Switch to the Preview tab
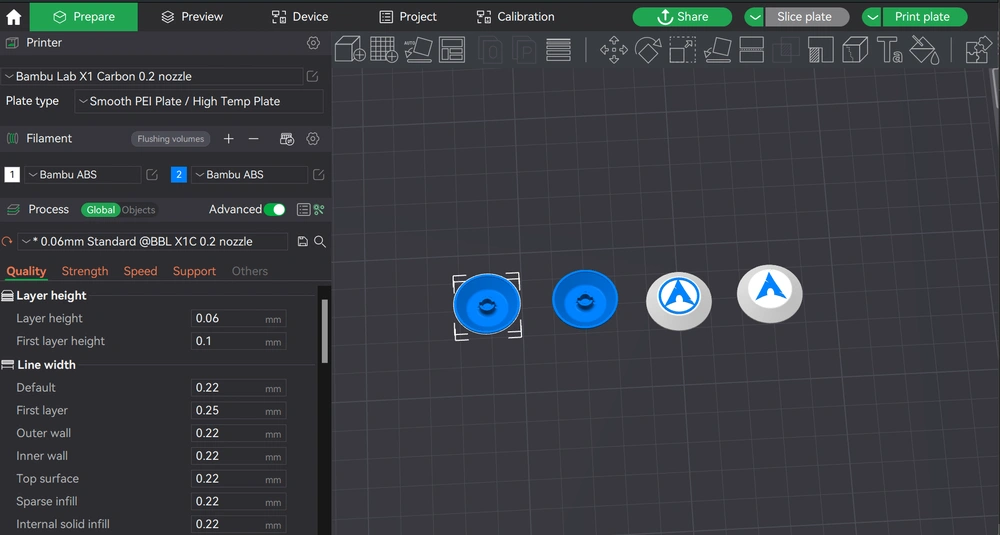1000x535 pixels. pos(192,17)
